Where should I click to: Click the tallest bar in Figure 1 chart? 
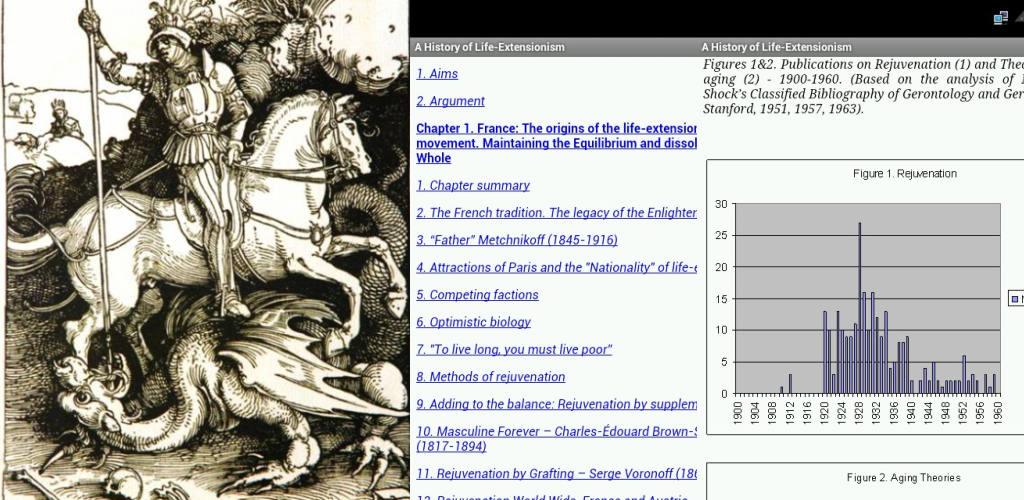(859, 308)
